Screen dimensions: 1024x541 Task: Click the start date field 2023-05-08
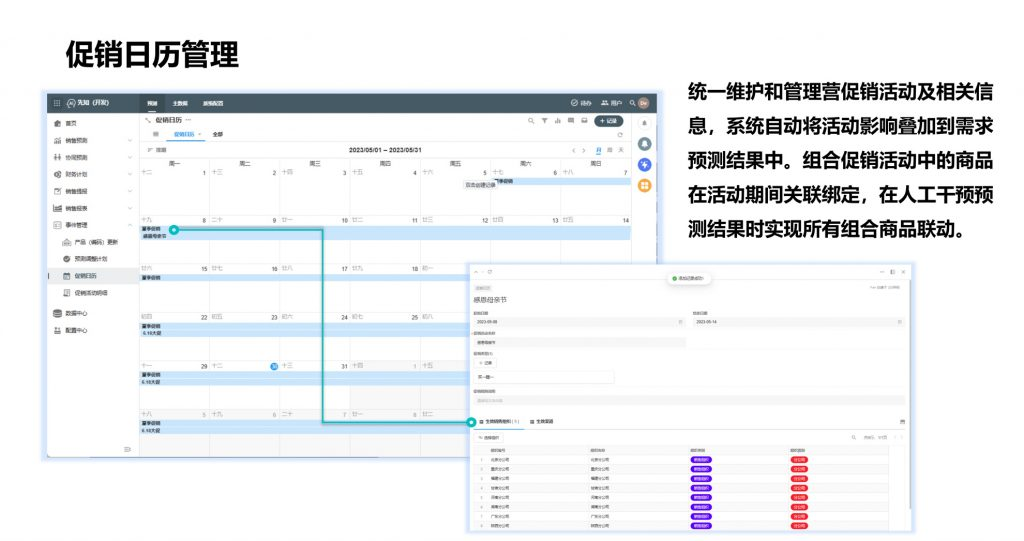(x=579, y=322)
